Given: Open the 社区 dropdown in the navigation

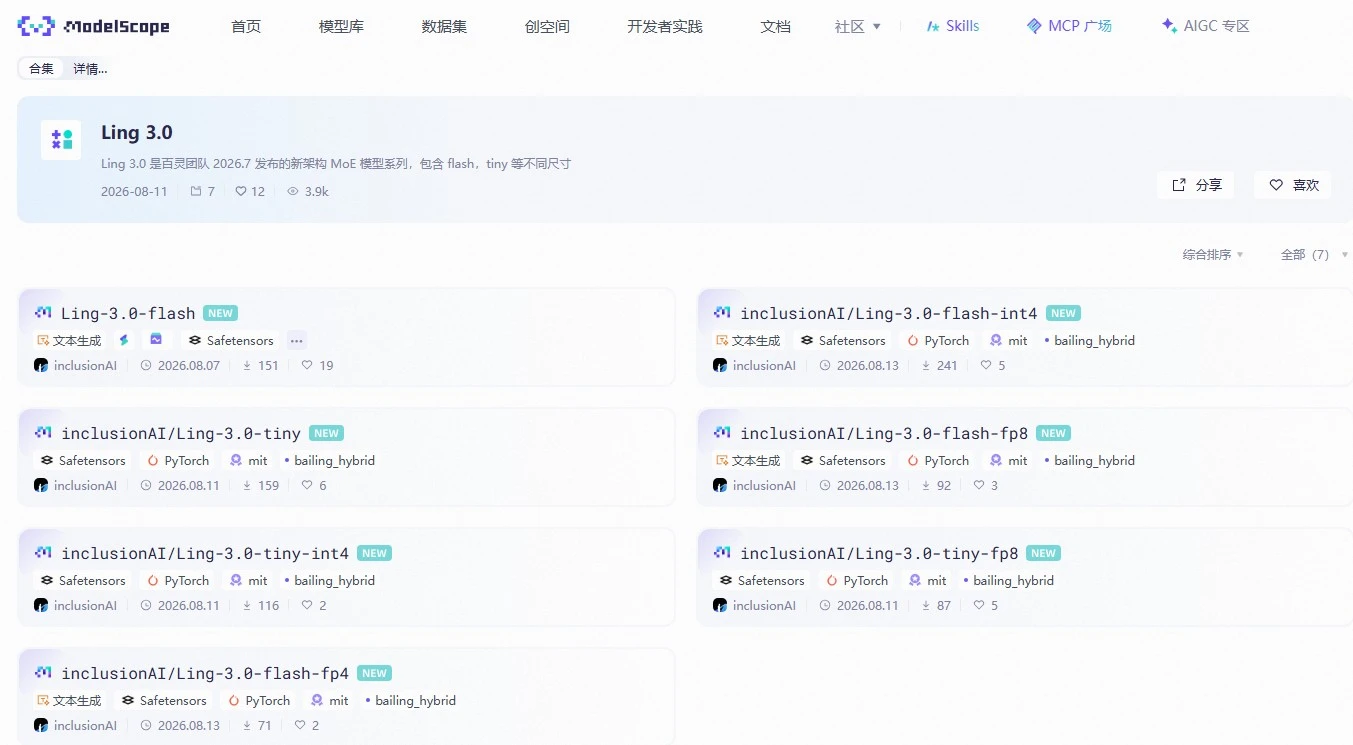Looking at the screenshot, I should point(858,26).
